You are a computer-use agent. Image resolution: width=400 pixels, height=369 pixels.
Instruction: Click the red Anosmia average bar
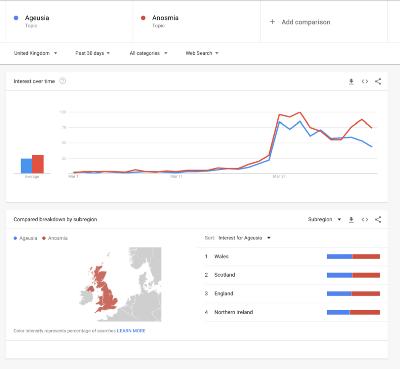38,164
